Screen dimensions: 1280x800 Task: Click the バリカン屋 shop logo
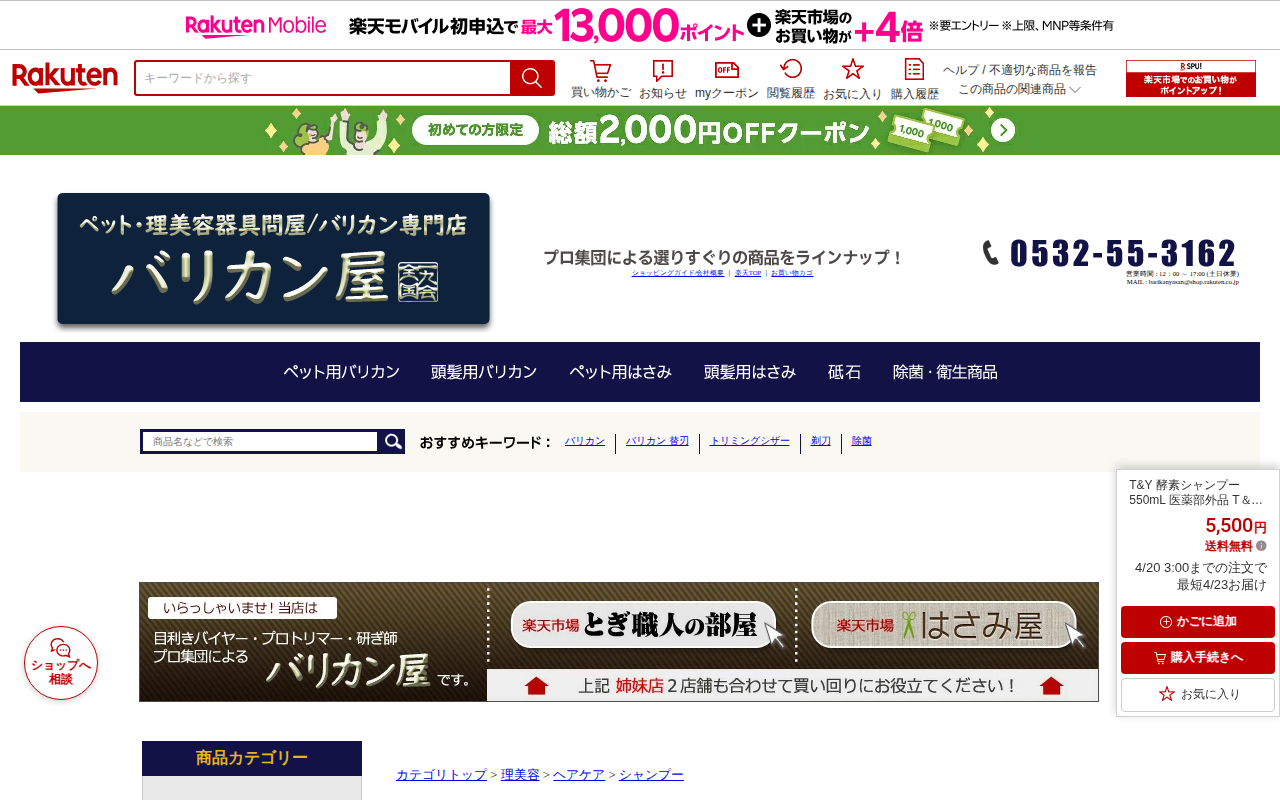click(x=274, y=259)
